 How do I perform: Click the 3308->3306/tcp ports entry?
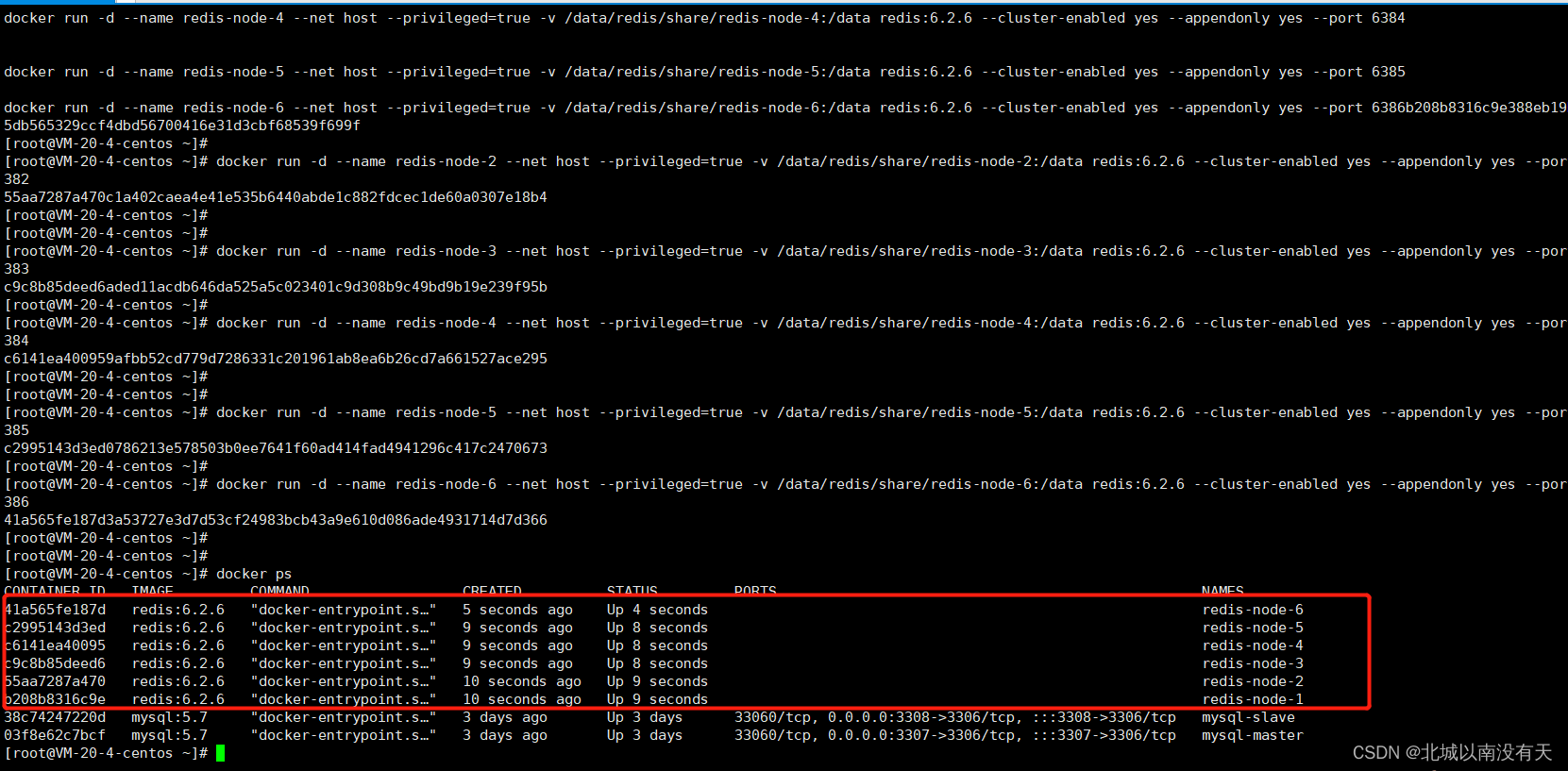(955, 717)
